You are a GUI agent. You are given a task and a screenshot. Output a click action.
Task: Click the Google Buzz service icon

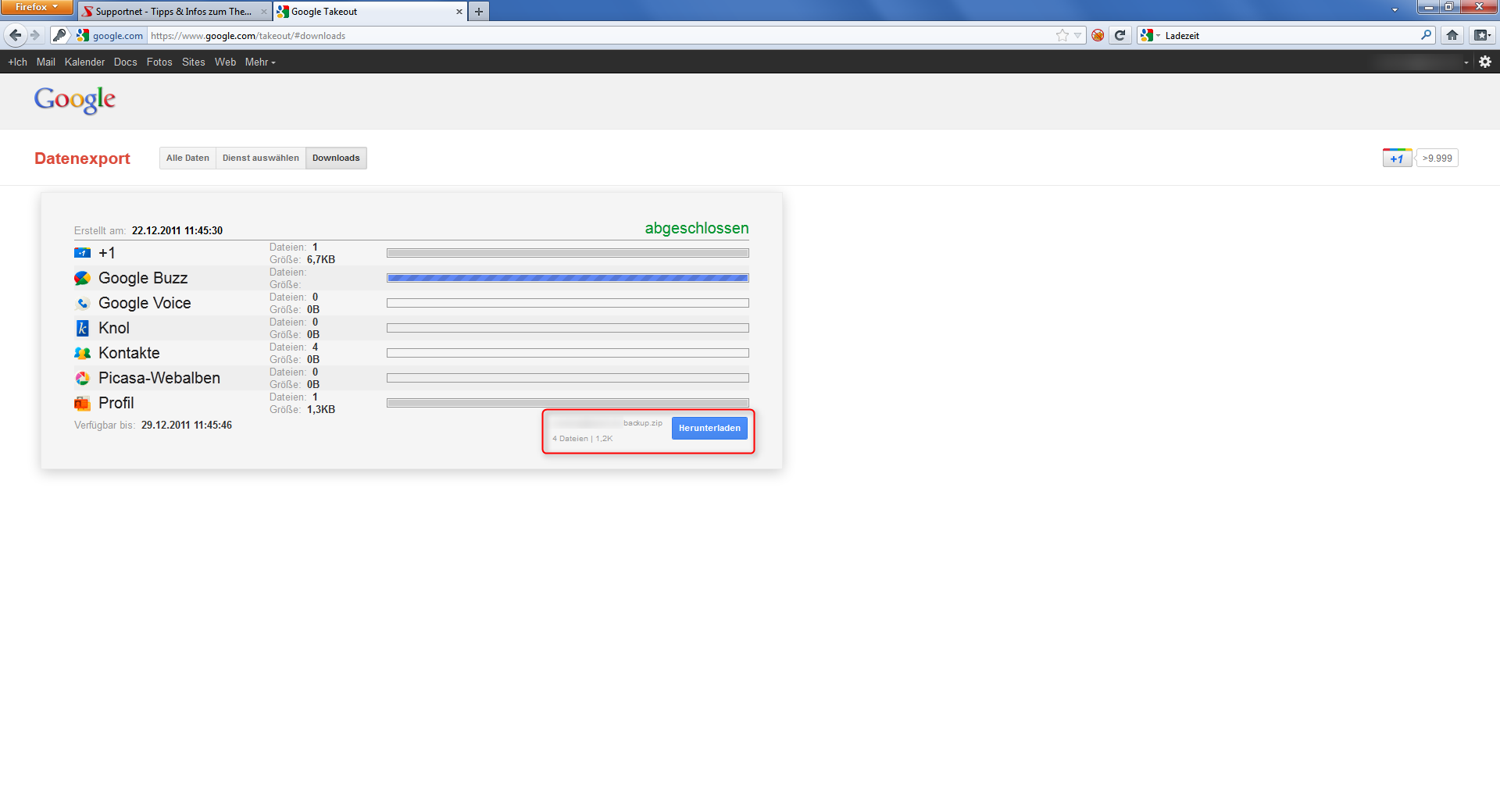coord(83,278)
